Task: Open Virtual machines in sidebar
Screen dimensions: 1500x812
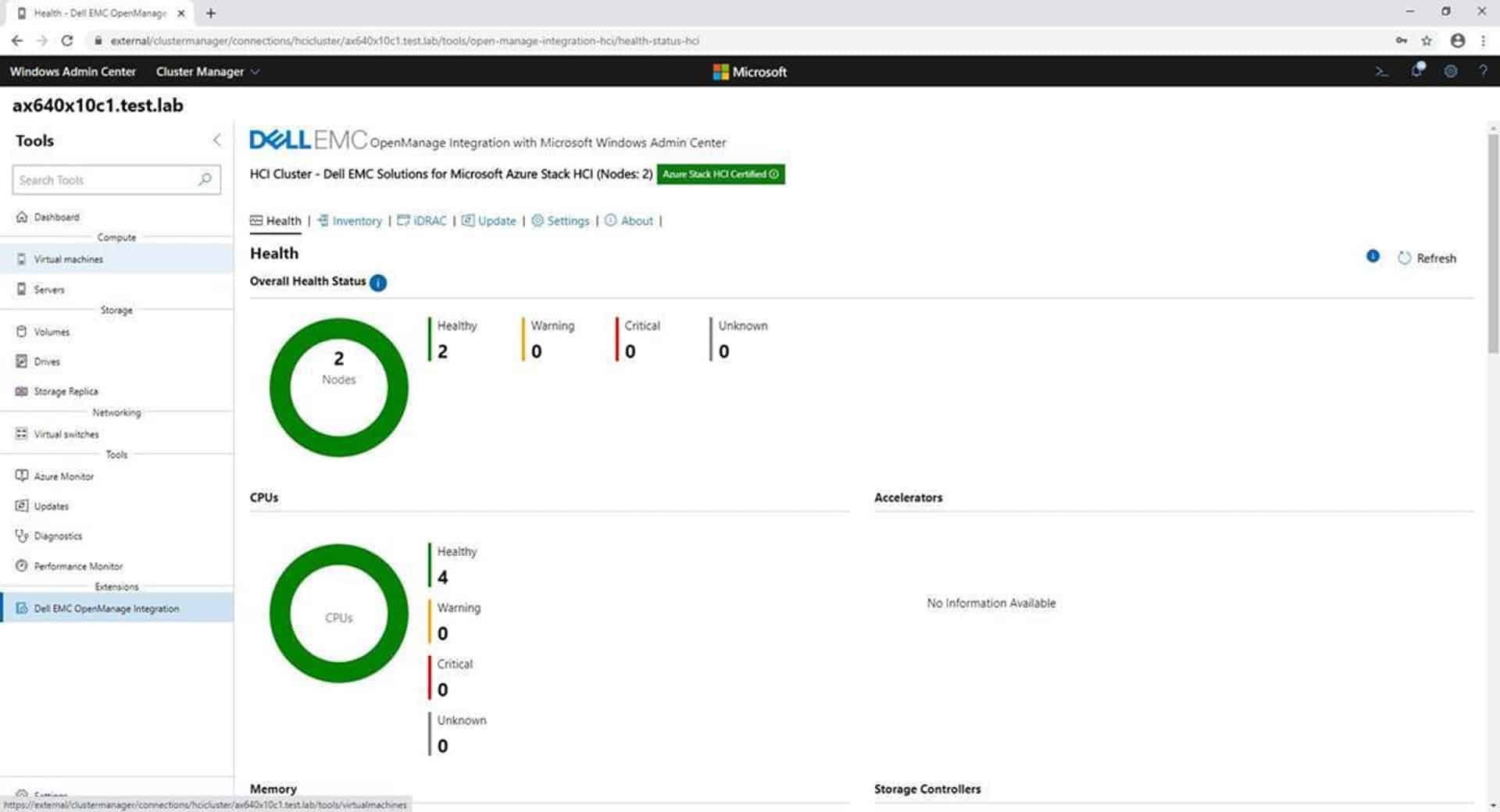Action: (x=117, y=259)
